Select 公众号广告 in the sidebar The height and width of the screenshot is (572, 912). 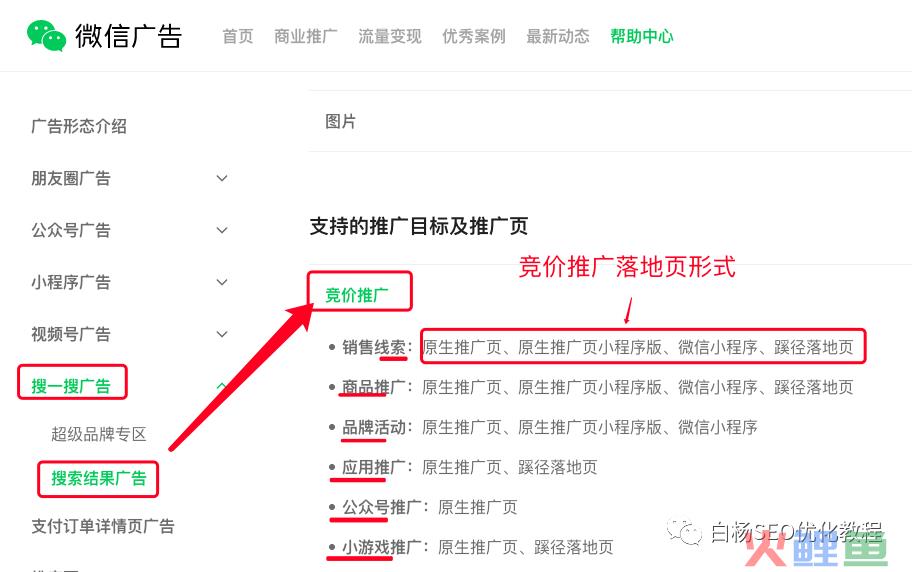(71, 230)
